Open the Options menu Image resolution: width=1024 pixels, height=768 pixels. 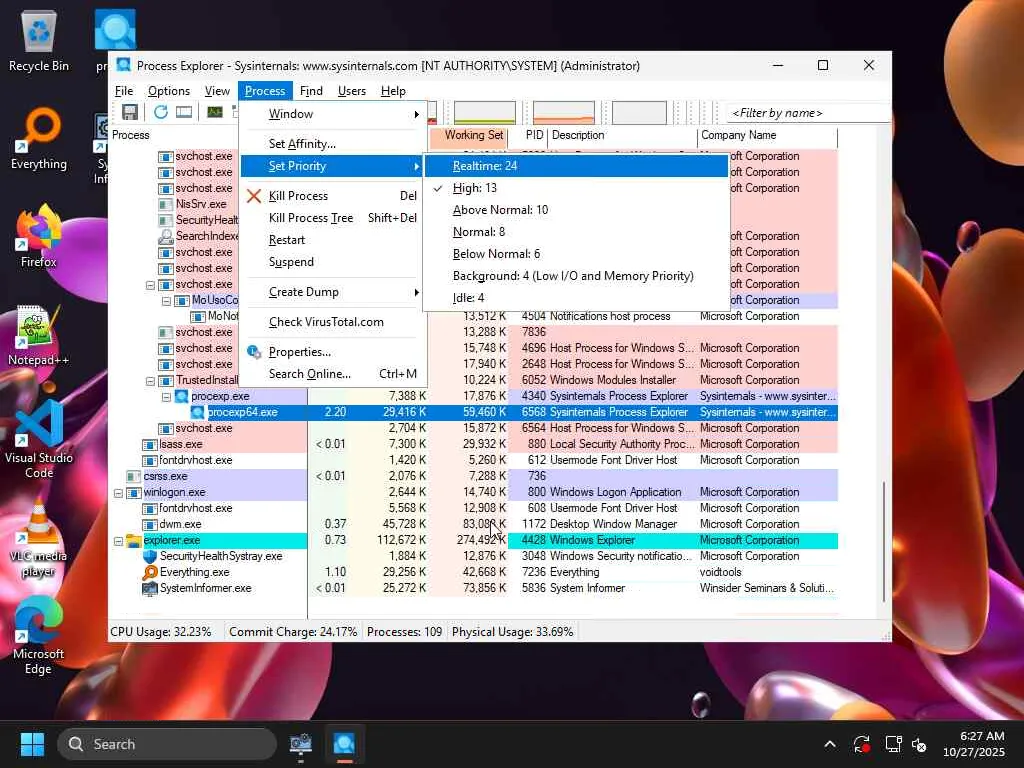(x=168, y=91)
